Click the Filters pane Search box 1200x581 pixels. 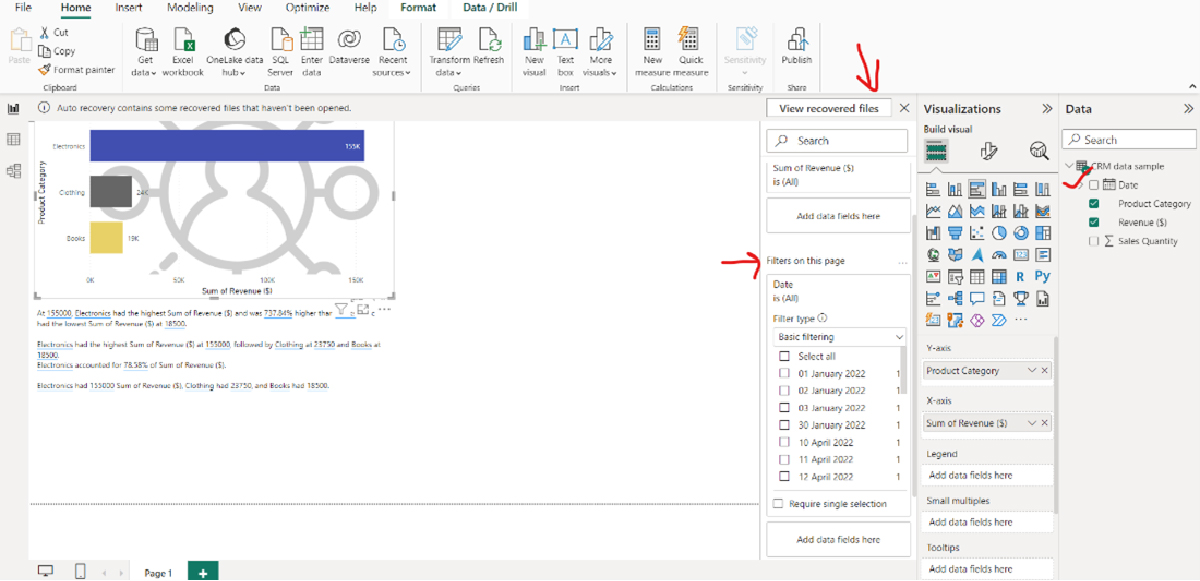coord(839,141)
